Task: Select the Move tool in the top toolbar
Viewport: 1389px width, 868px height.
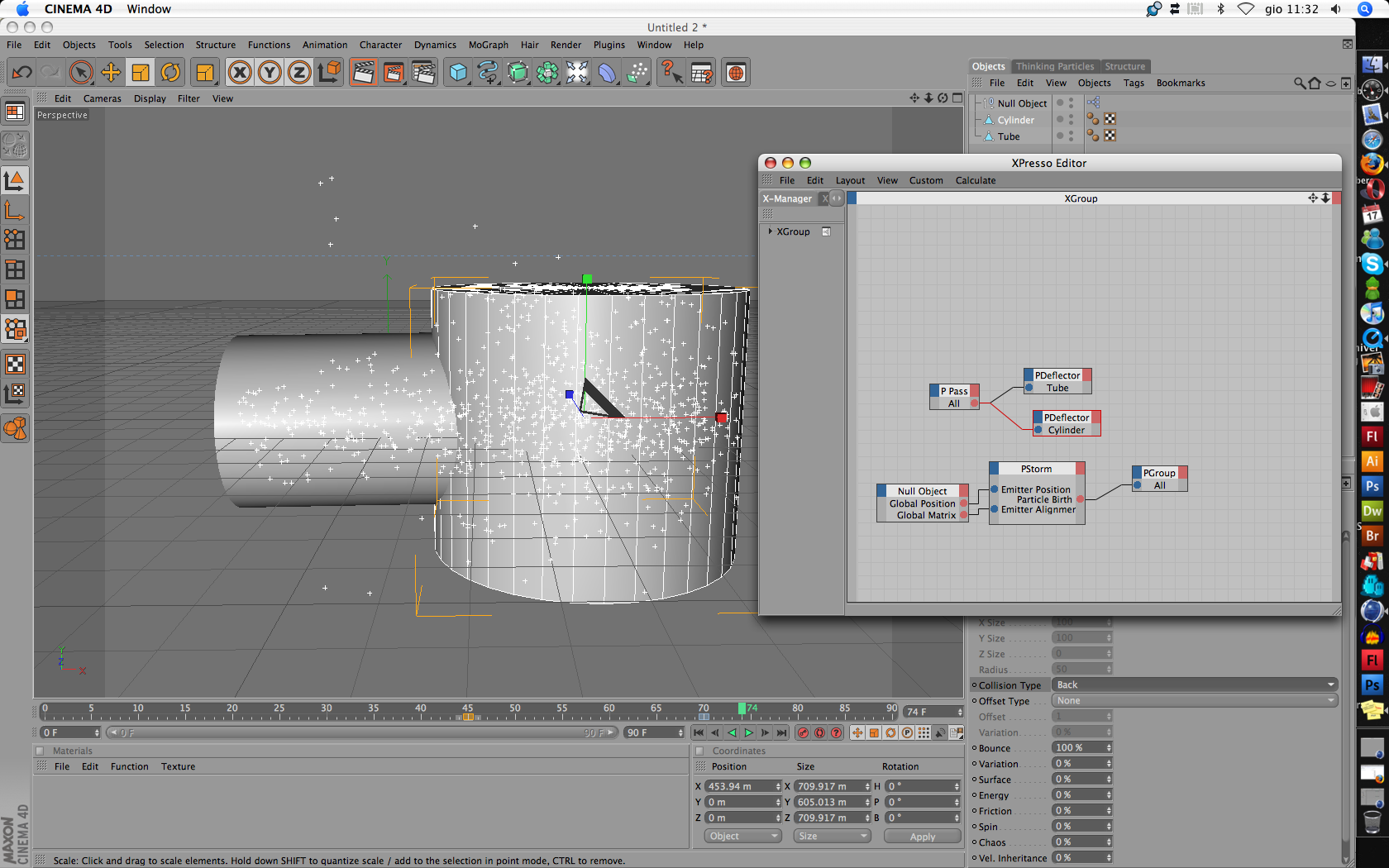Action: coord(111,73)
